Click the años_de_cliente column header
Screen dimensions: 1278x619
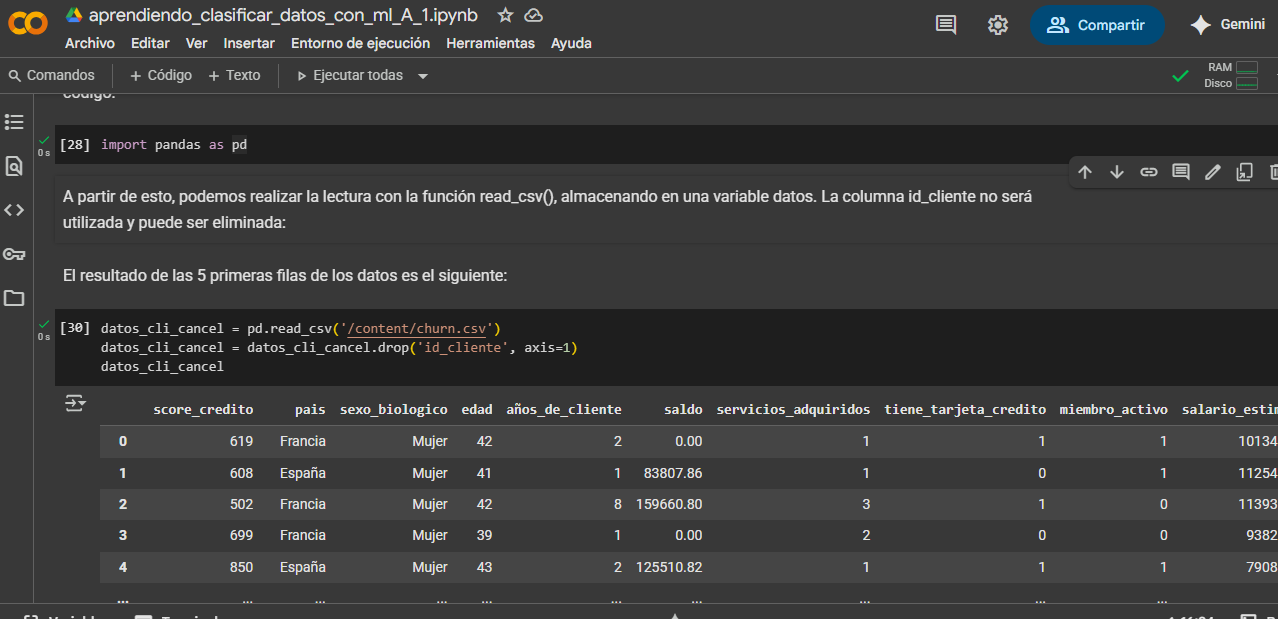point(564,410)
